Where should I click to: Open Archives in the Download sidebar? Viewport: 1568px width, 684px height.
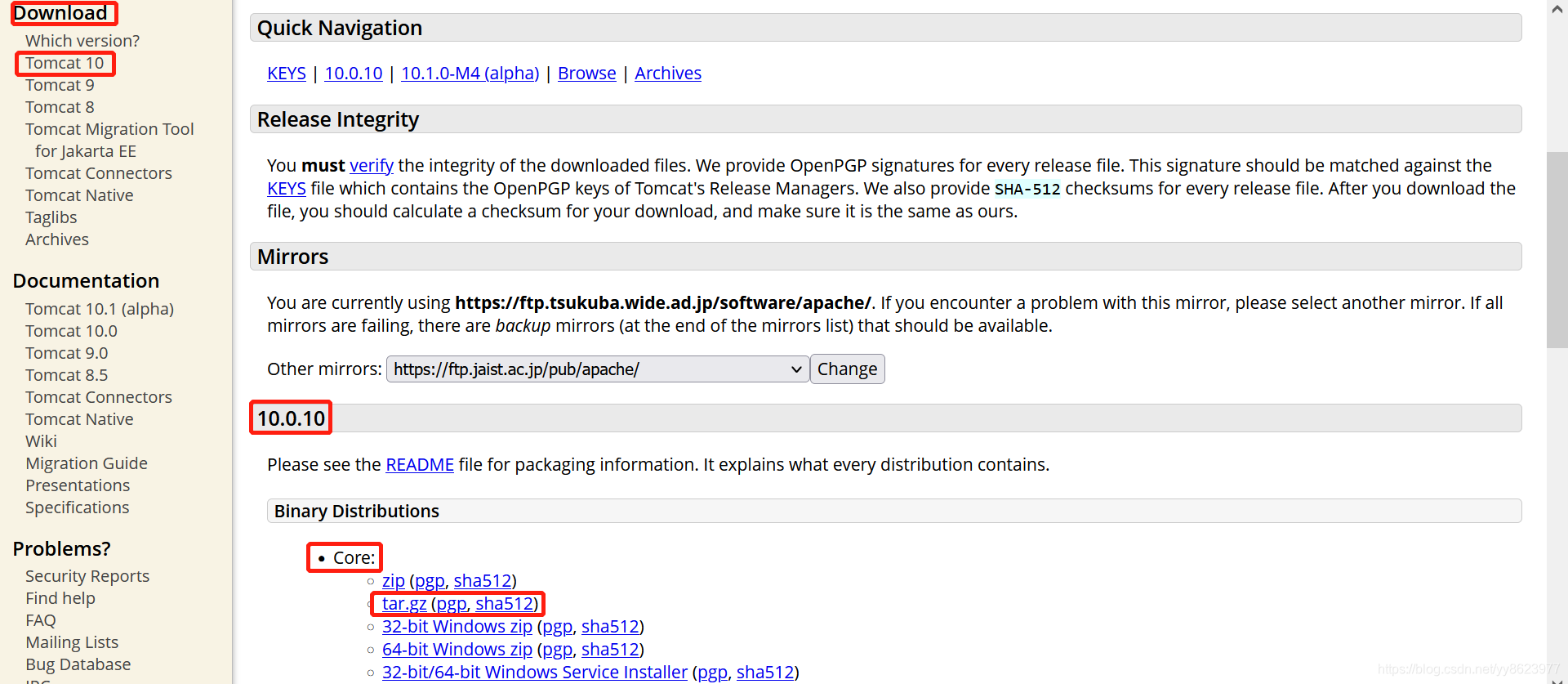[x=57, y=239]
